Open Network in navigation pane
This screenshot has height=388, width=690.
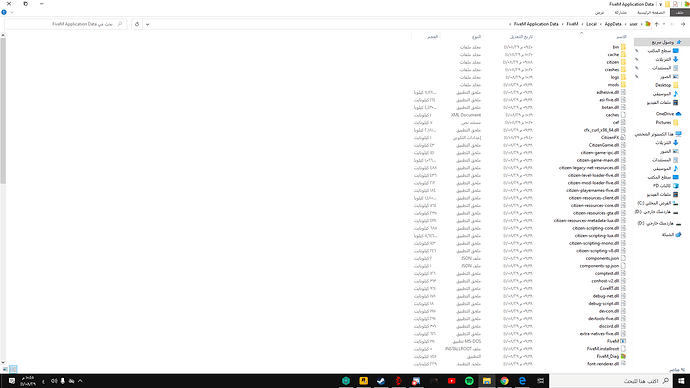[672, 235]
